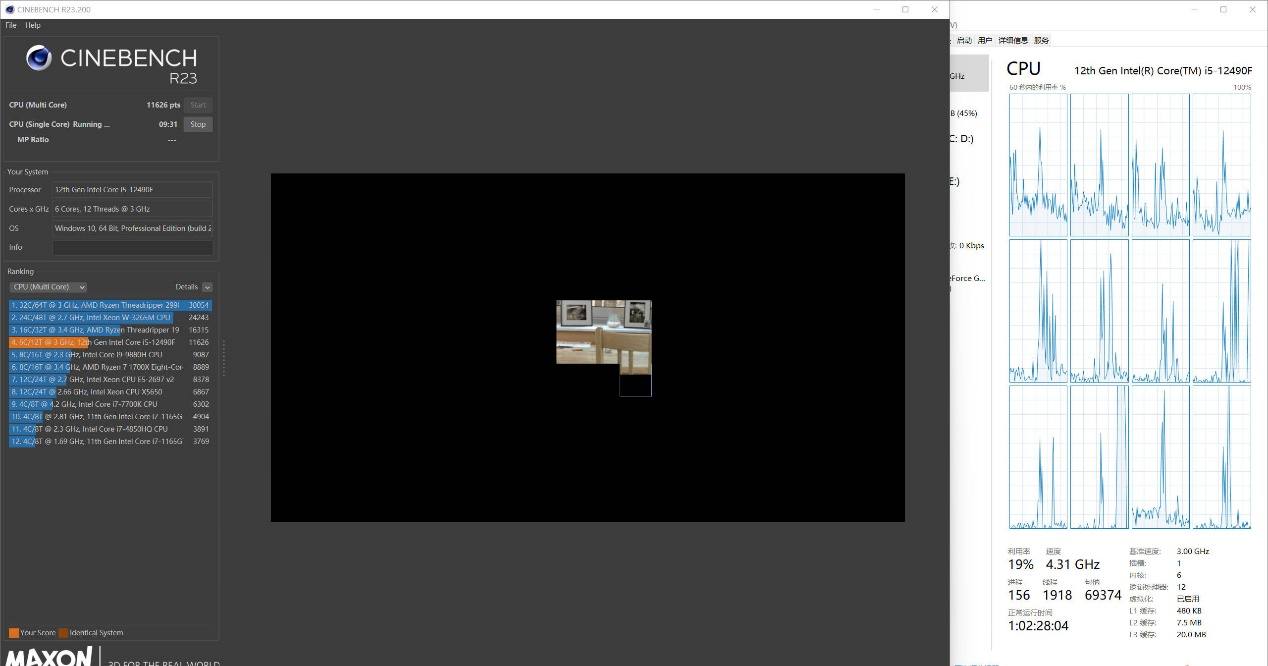Click the 19% utilization value
The image size is (1268, 666).
(1020, 564)
